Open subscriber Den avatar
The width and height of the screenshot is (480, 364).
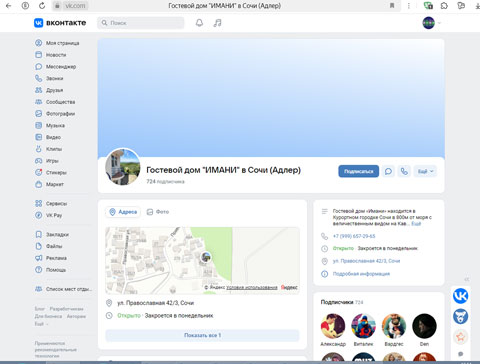[x=424, y=326]
